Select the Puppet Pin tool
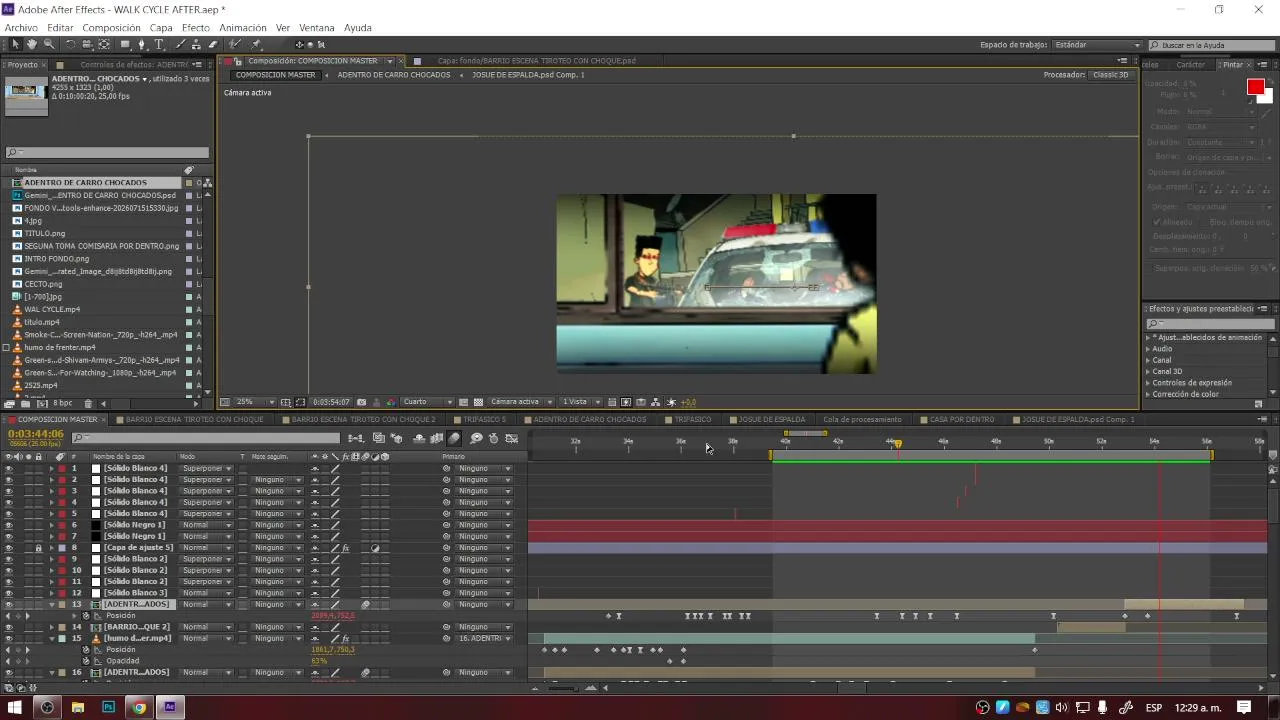 [256, 44]
